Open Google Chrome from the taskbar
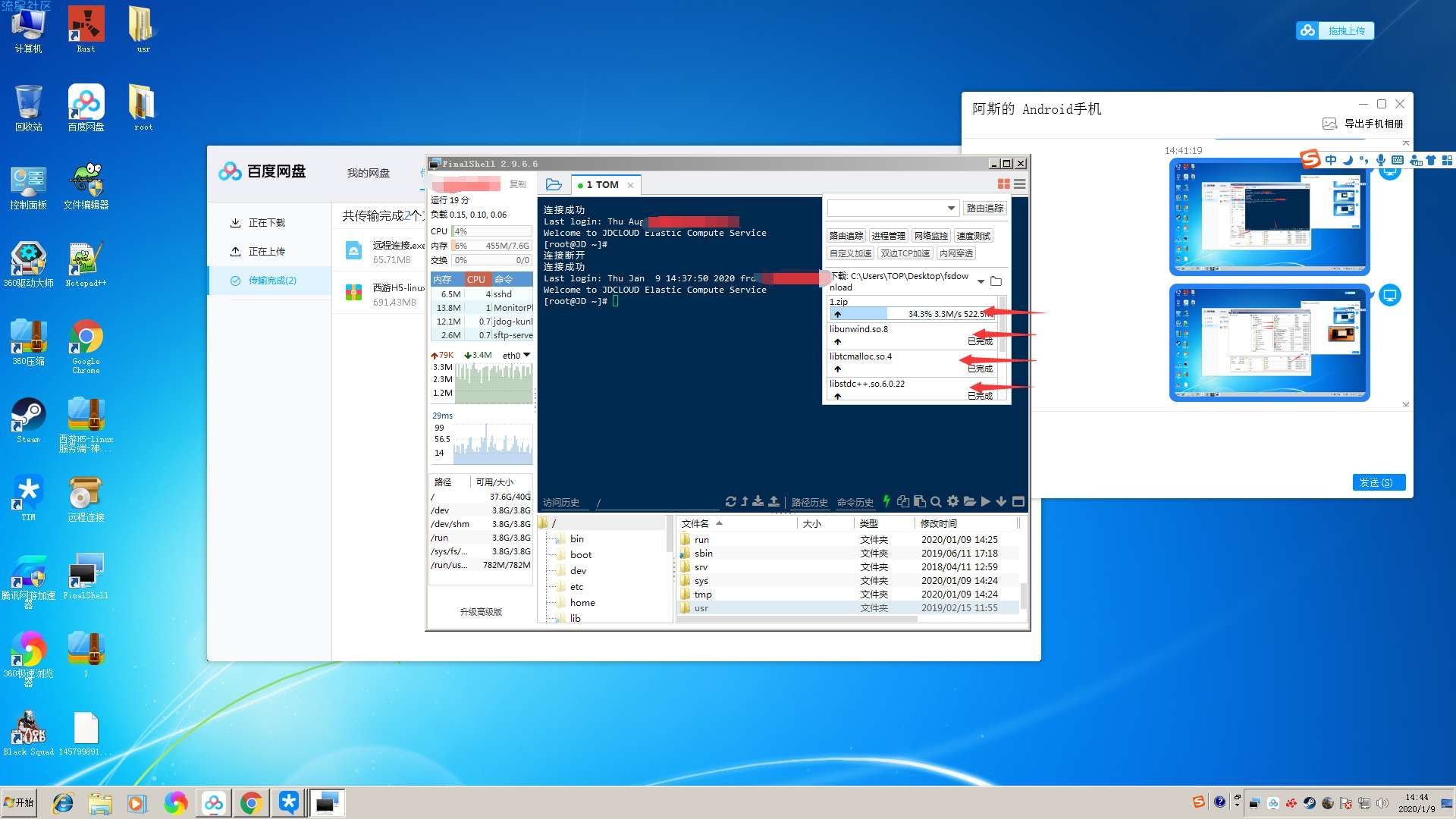Screen dimensions: 1456x819 [251, 802]
